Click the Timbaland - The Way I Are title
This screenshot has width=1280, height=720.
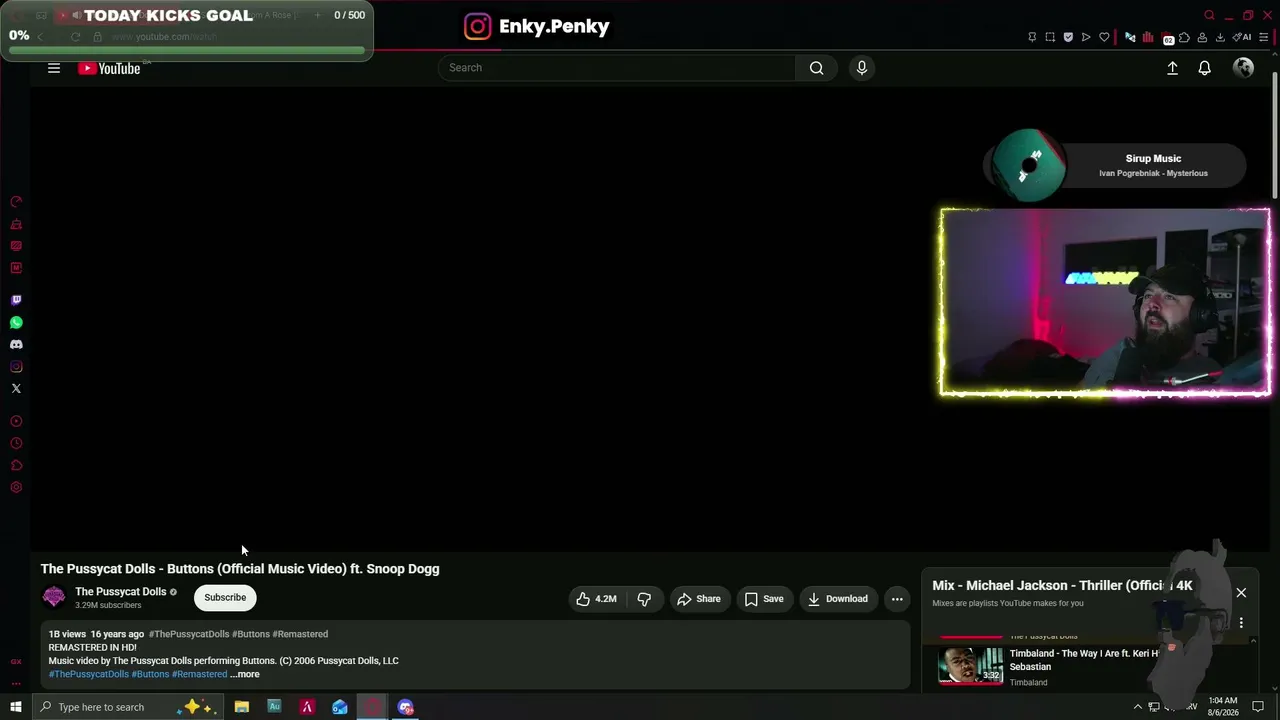click(1084, 660)
